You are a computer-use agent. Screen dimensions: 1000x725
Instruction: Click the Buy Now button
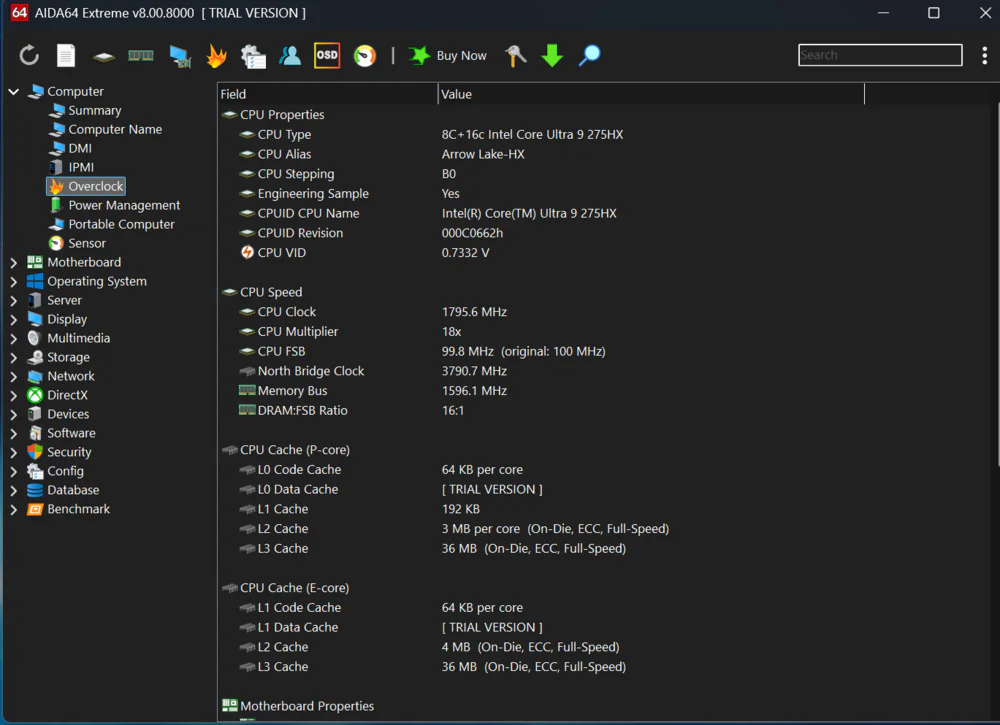coord(448,56)
